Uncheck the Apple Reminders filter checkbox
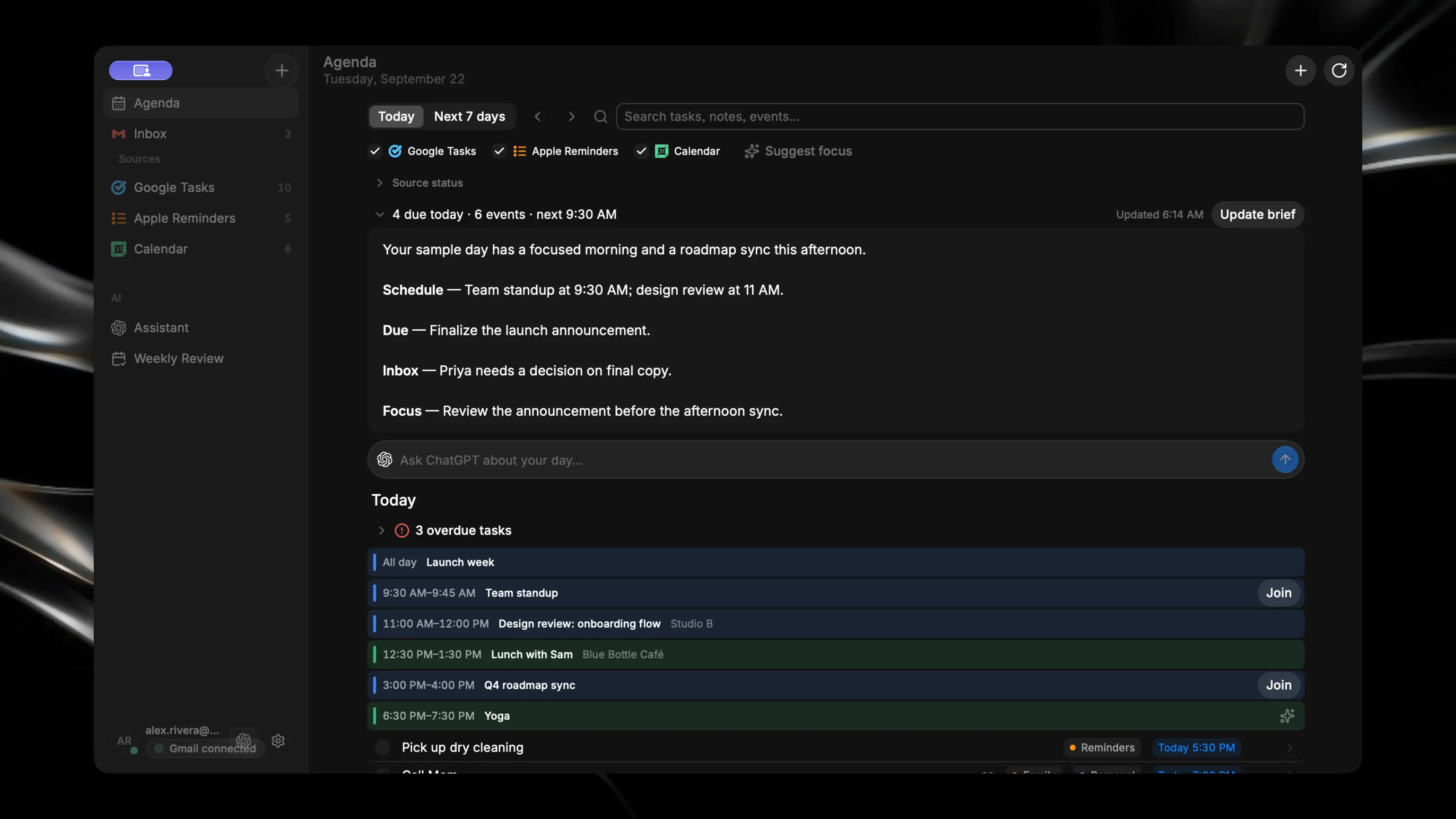 499,151
